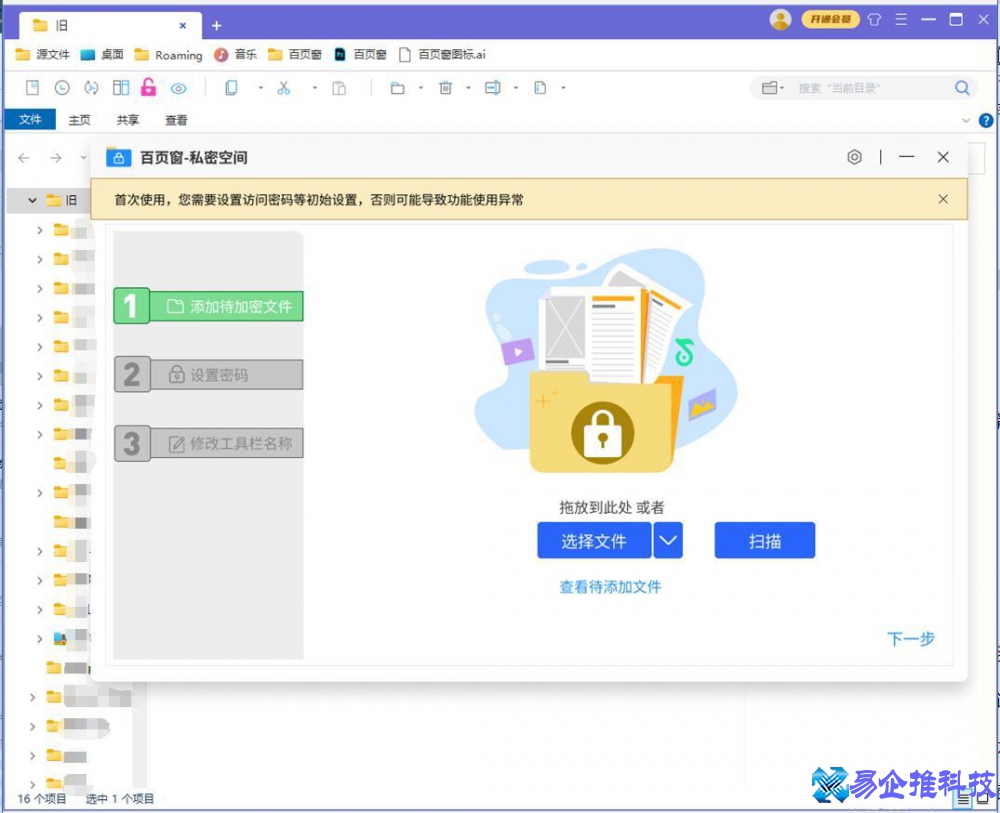Viewport: 1000px width, 813px height.
Task: Select the cut scissors icon
Action: click(284, 88)
